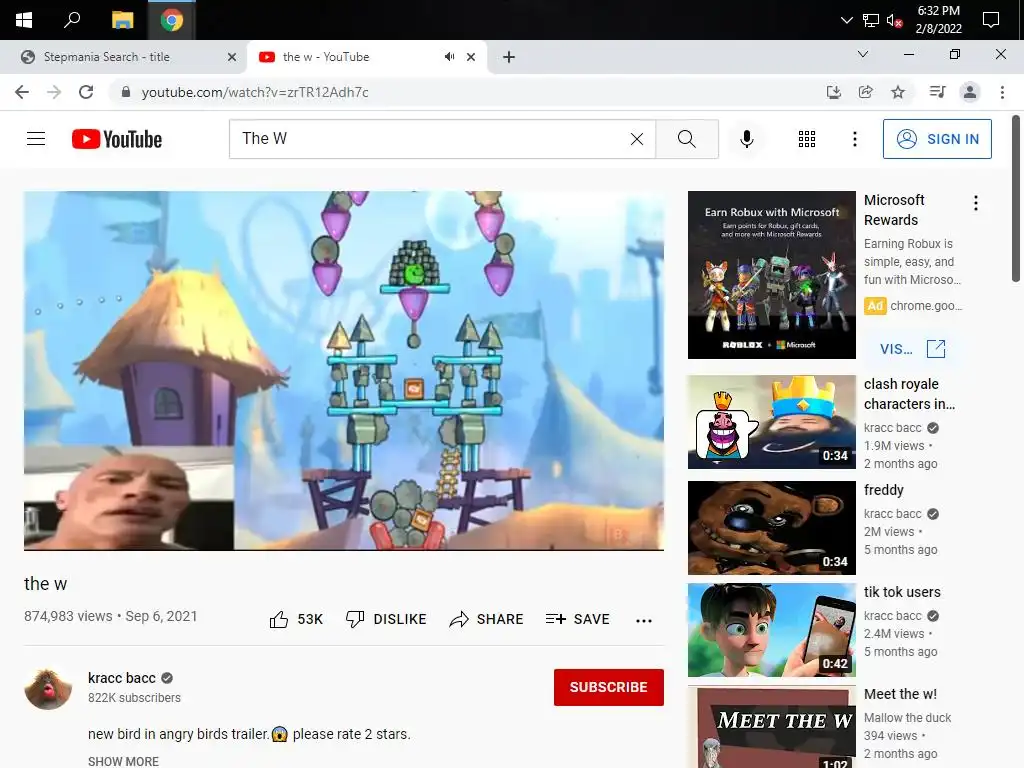The image size is (1024, 768).
Task: Open Chrome tab search dropdown chevron
Action: (863, 54)
